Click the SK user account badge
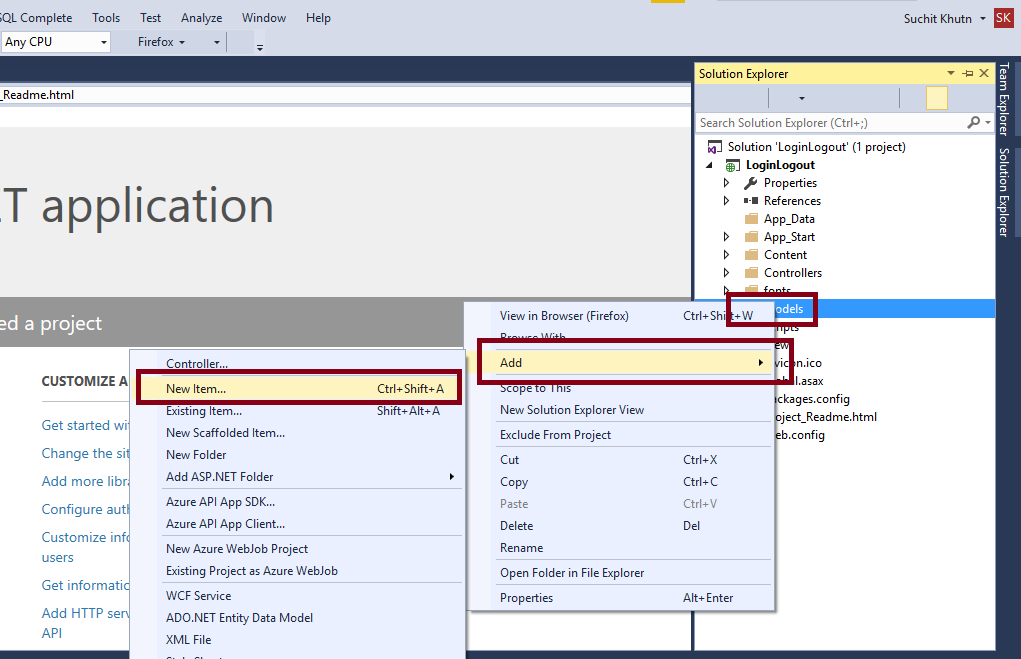The image size is (1021, 659). pos(1003,18)
